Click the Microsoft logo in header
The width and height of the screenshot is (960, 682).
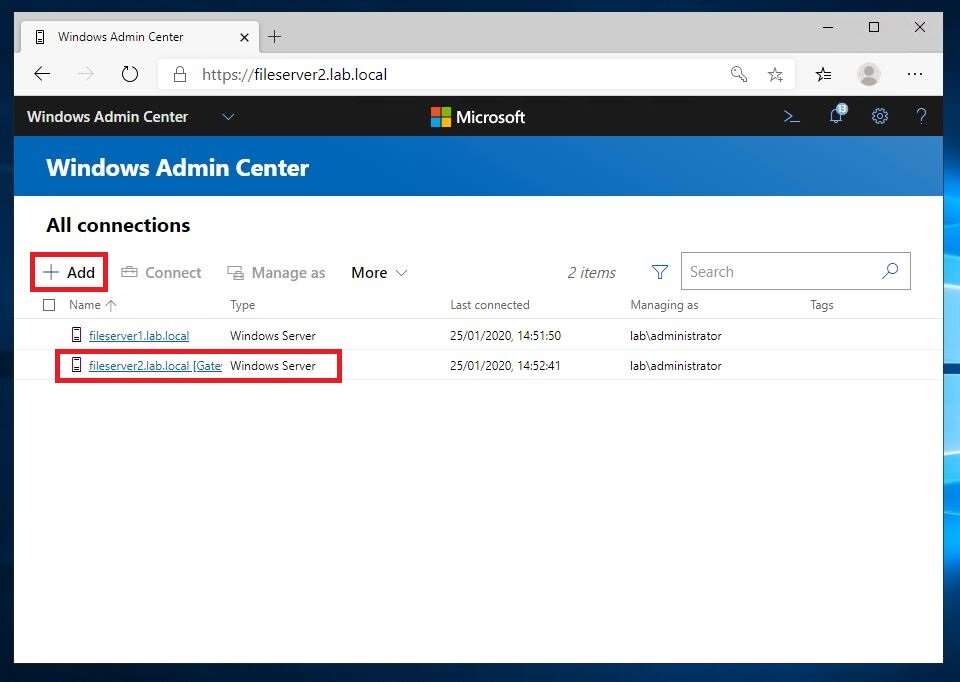coord(478,116)
